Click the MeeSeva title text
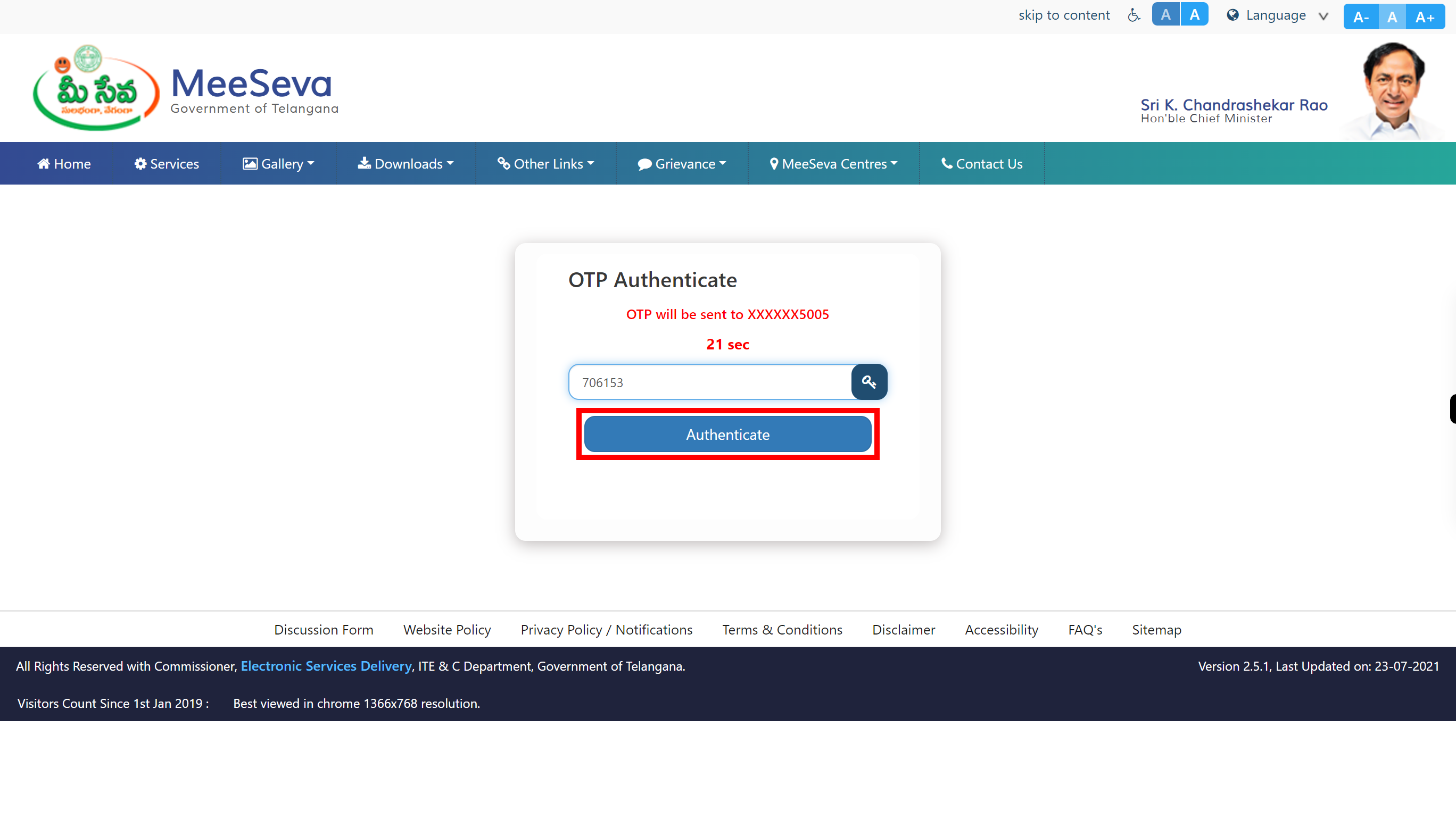The height and width of the screenshot is (818, 1456). coord(252,84)
